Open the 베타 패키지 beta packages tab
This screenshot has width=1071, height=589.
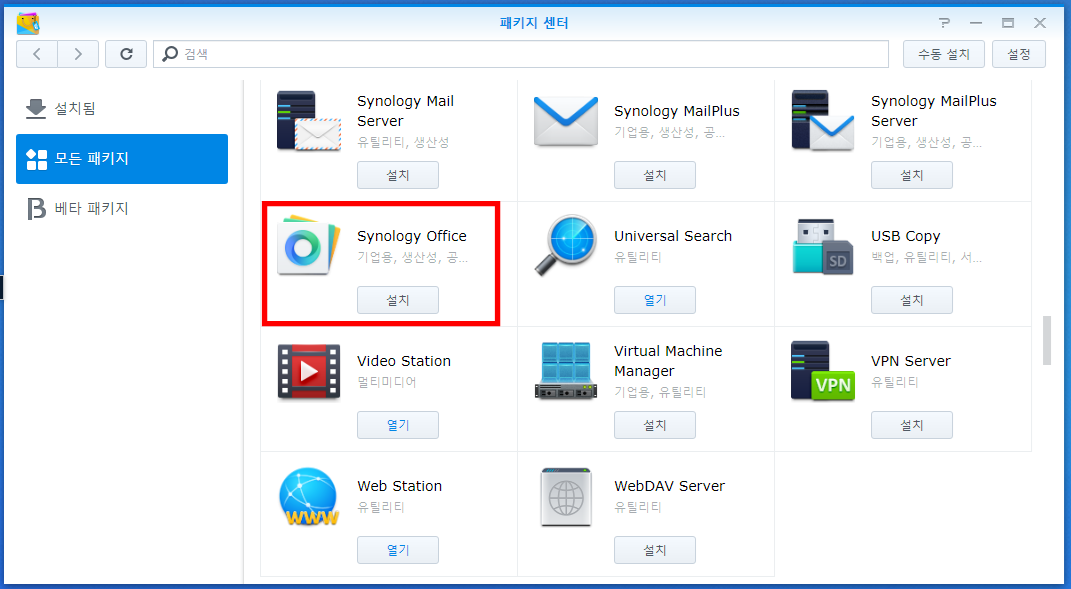click(122, 208)
